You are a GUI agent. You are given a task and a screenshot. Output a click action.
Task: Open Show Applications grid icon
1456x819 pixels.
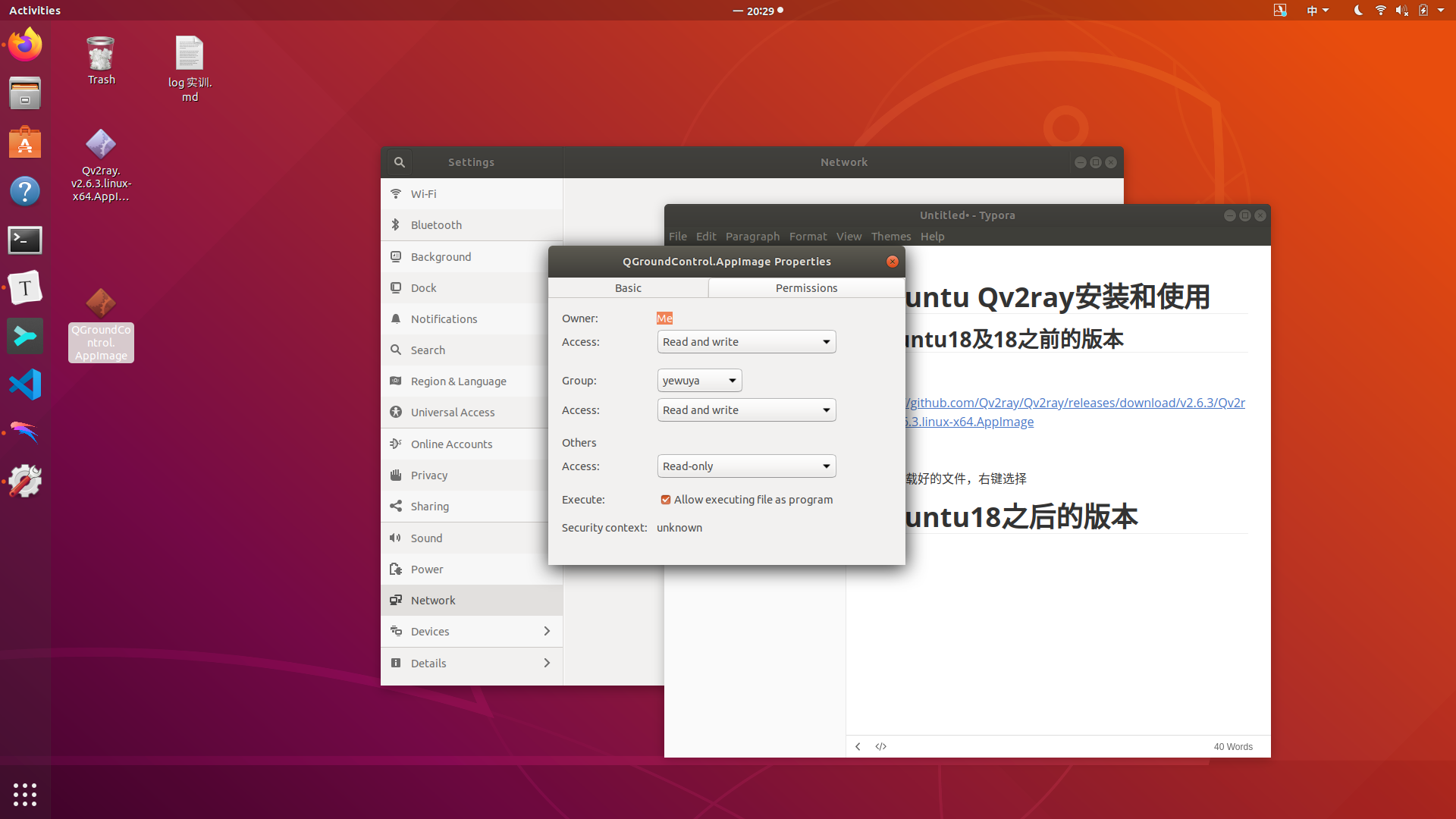point(25,794)
